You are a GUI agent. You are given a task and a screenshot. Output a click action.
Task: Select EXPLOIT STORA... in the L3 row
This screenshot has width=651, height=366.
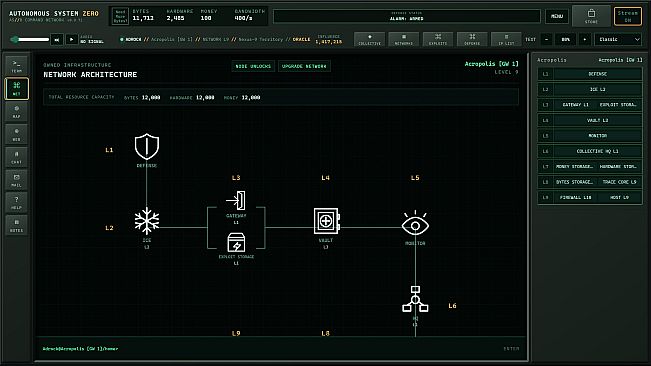pos(619,105)
